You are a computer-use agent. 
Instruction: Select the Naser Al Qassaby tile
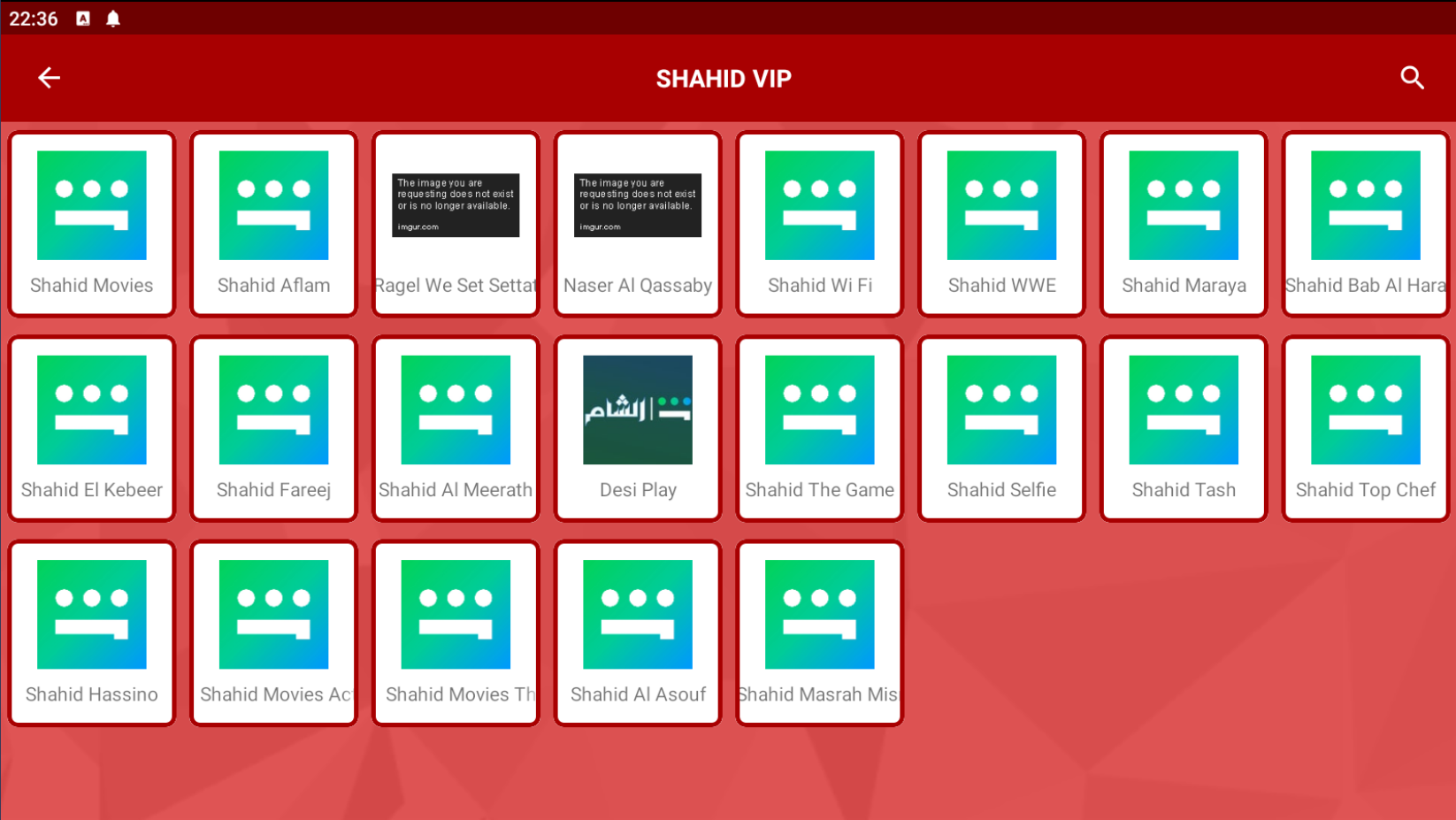[638, 224]
